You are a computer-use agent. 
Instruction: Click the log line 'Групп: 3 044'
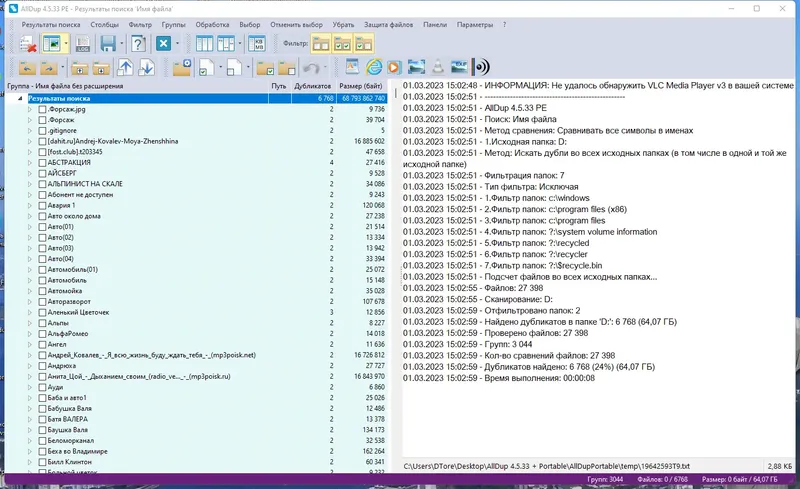pyautogui.click(x=467, y=345)
